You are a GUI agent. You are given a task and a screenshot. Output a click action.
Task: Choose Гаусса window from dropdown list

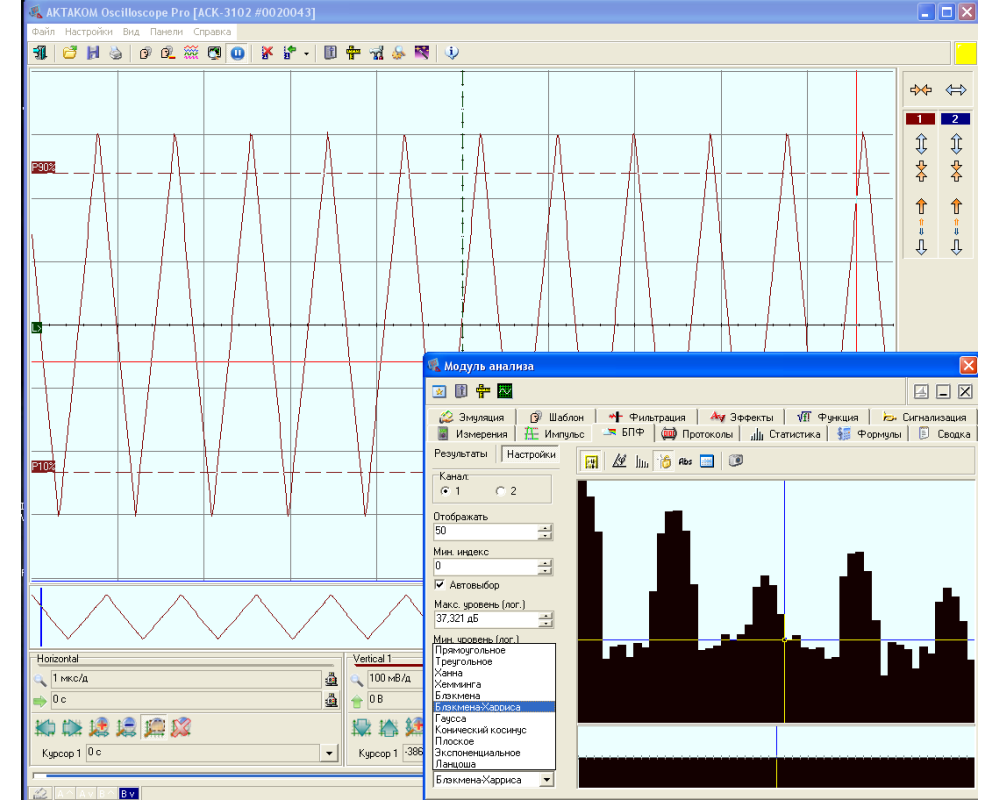point(450,718)
